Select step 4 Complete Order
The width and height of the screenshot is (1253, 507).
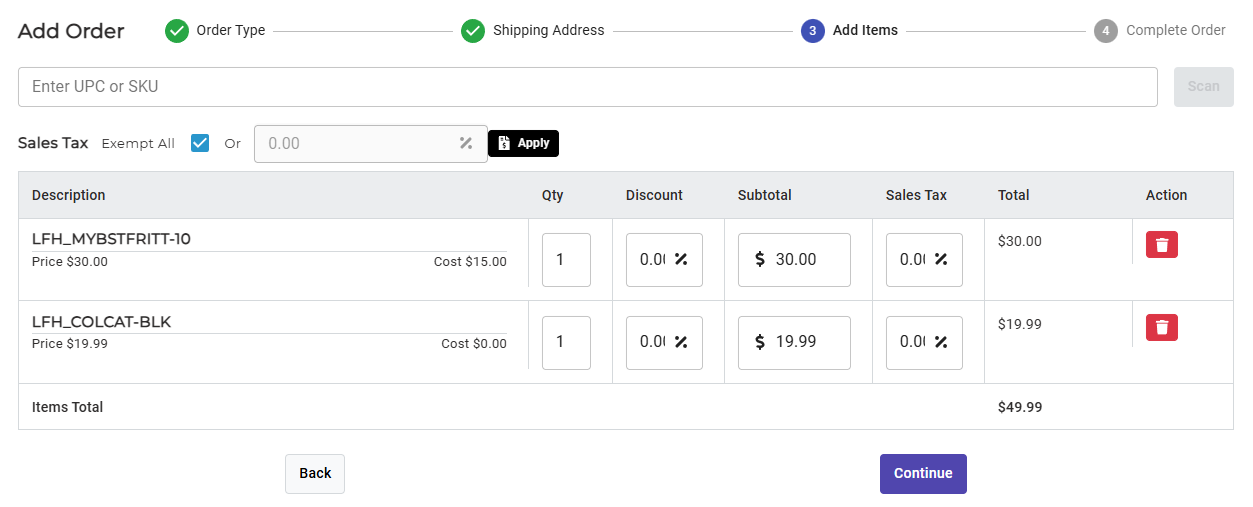click(1160, 31)
